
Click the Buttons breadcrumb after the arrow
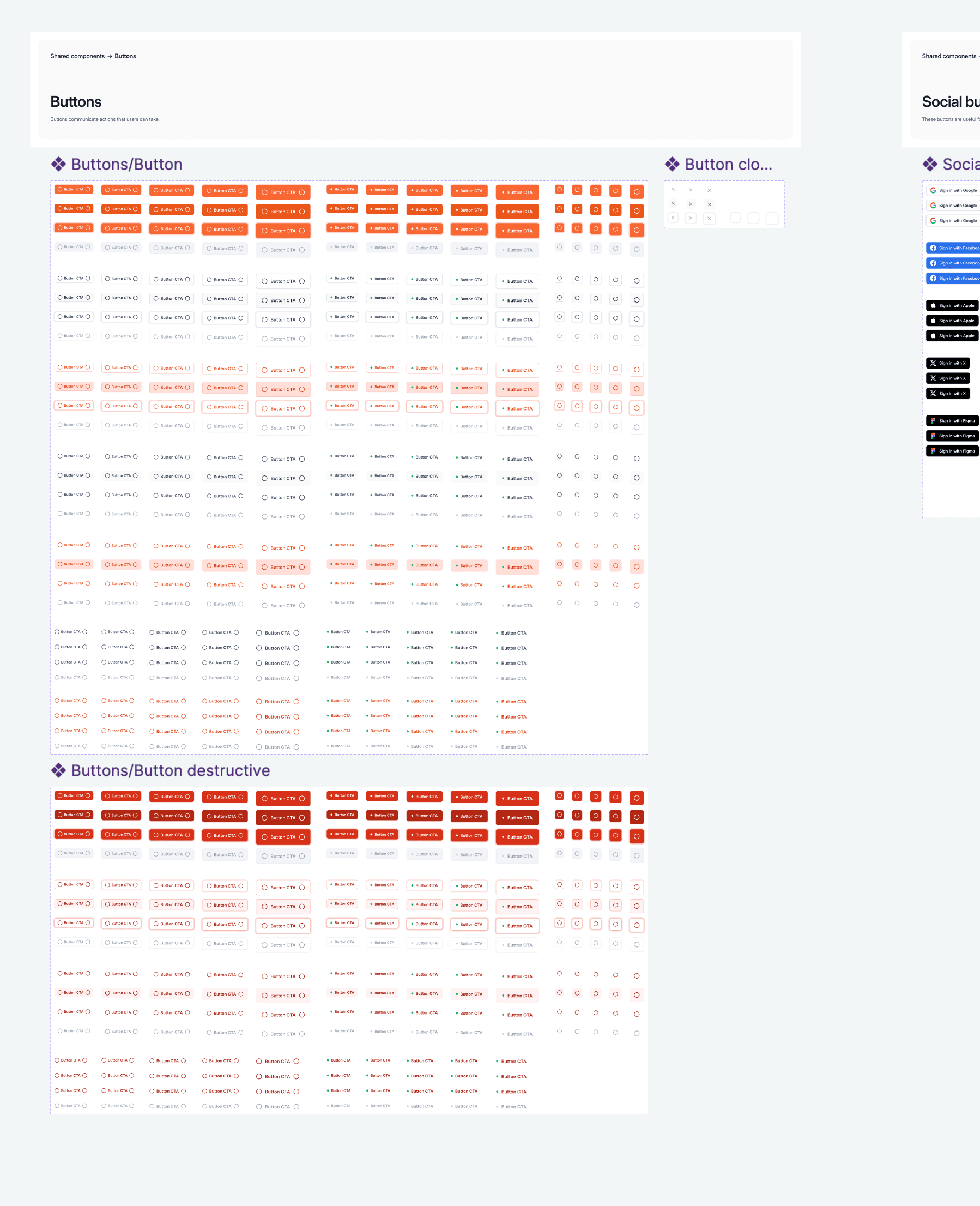pos(125,56)
